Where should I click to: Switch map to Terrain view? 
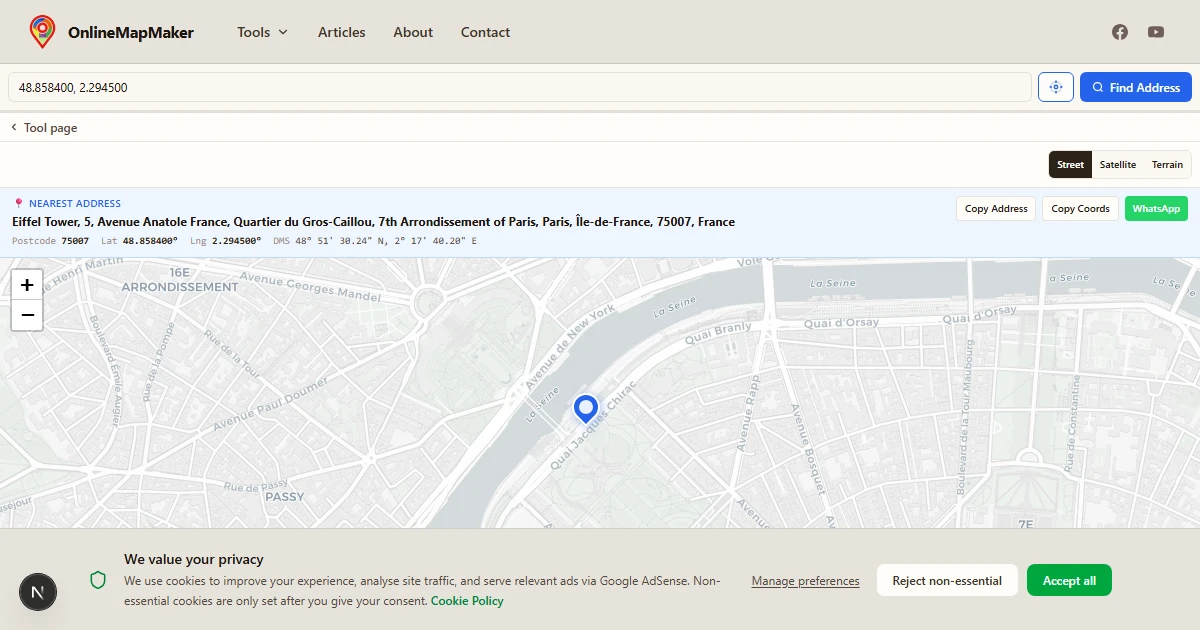coord(1167,165)
